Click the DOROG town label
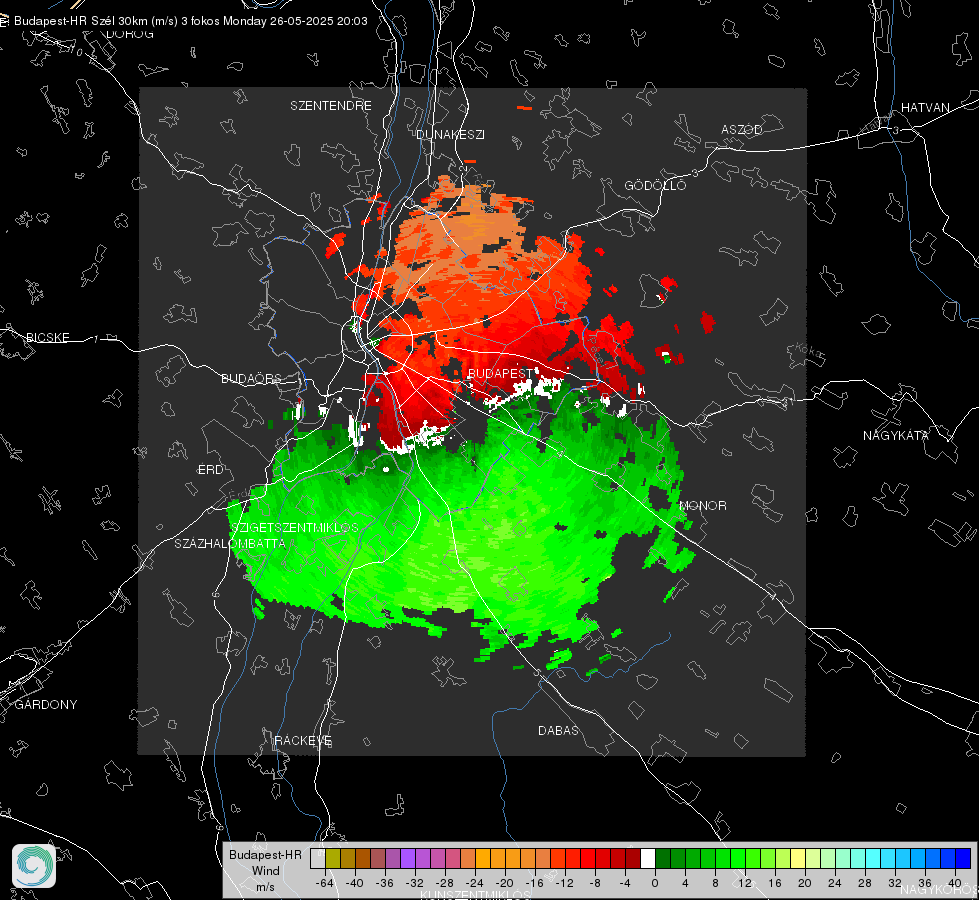This screenshot has width=979, height=900. (x=130, y=34)
